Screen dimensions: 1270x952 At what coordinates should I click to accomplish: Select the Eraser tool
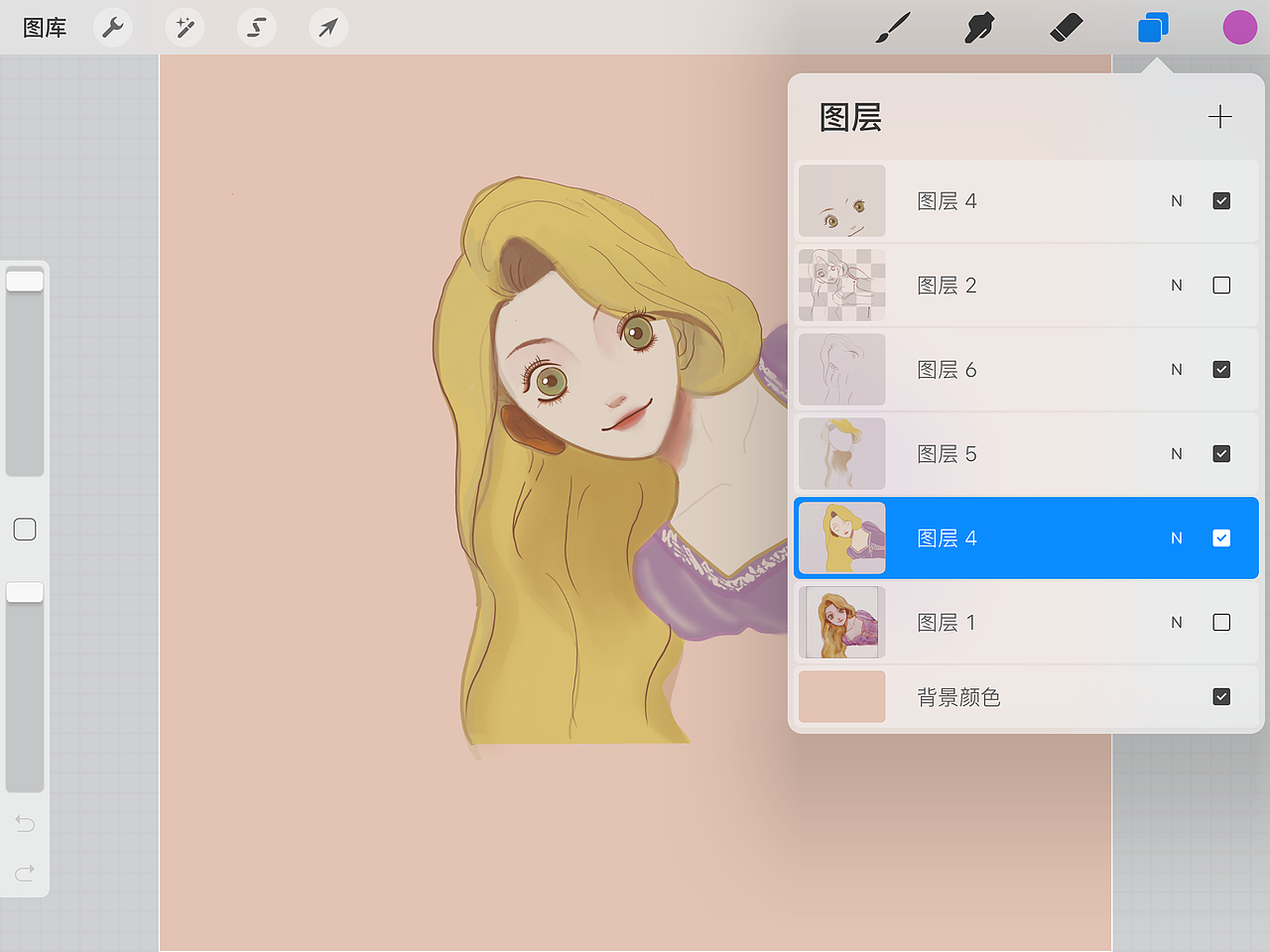click(x=1066, y=27)
